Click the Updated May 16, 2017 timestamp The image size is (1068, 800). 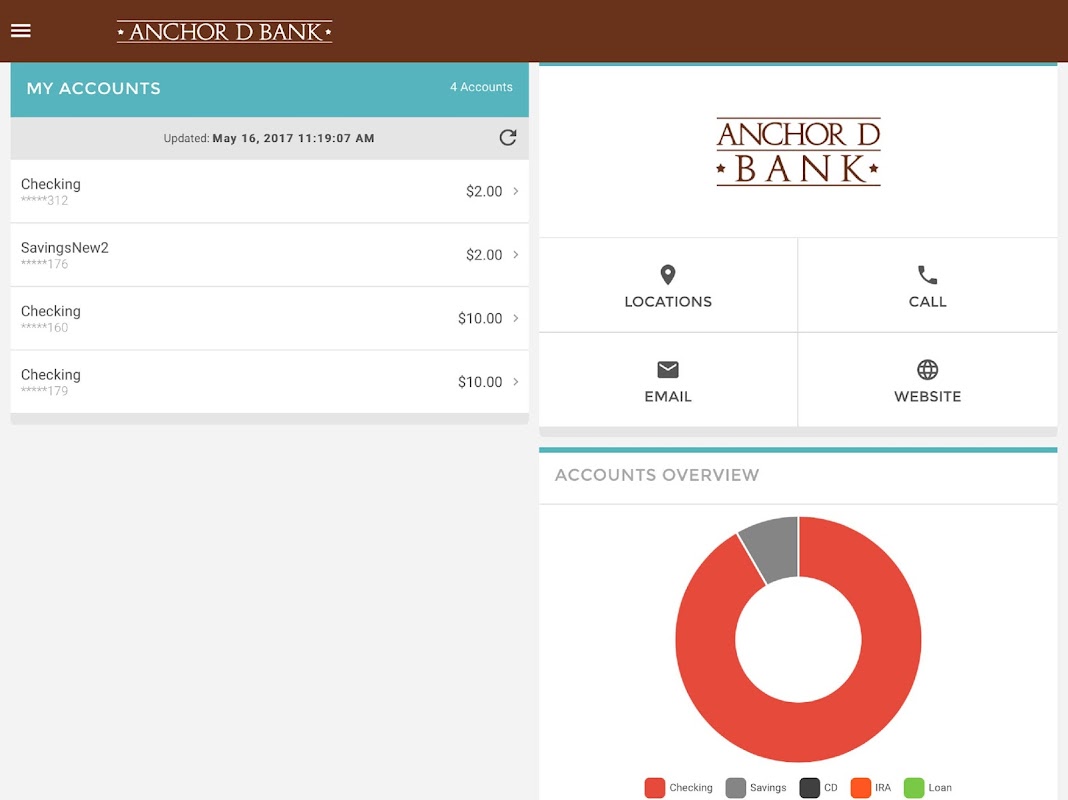(269, 138)
